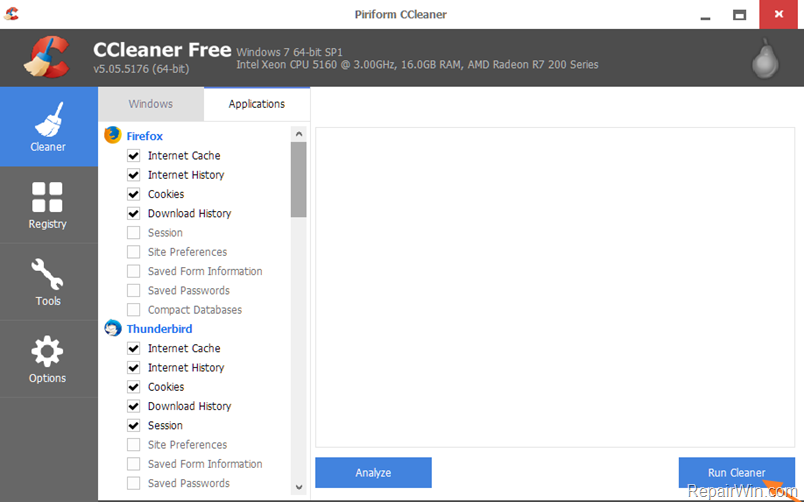The height and width of the screenshot is (502, 804).
Task: Uncheck Firefox Download History
Action: point(133,213)
